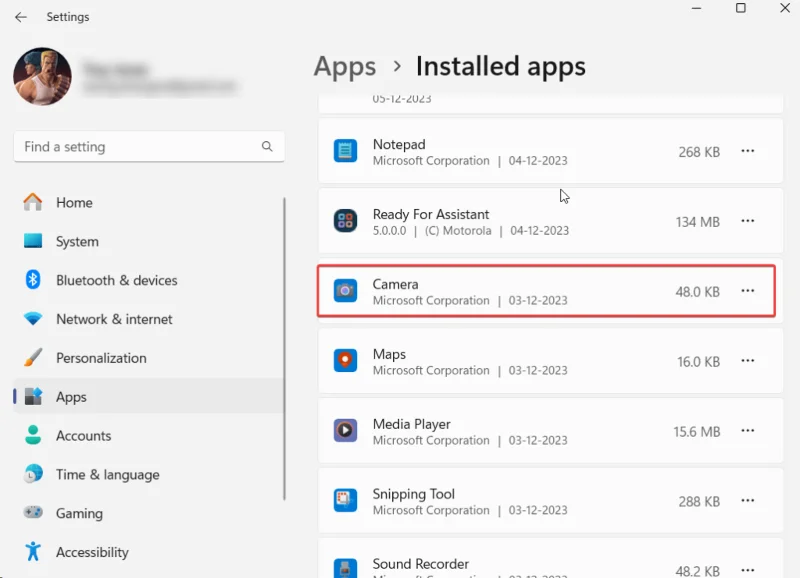The height and width of the screenshot is (578, 800).
Task: Click the user profile picture
Action: click(42, 76)
